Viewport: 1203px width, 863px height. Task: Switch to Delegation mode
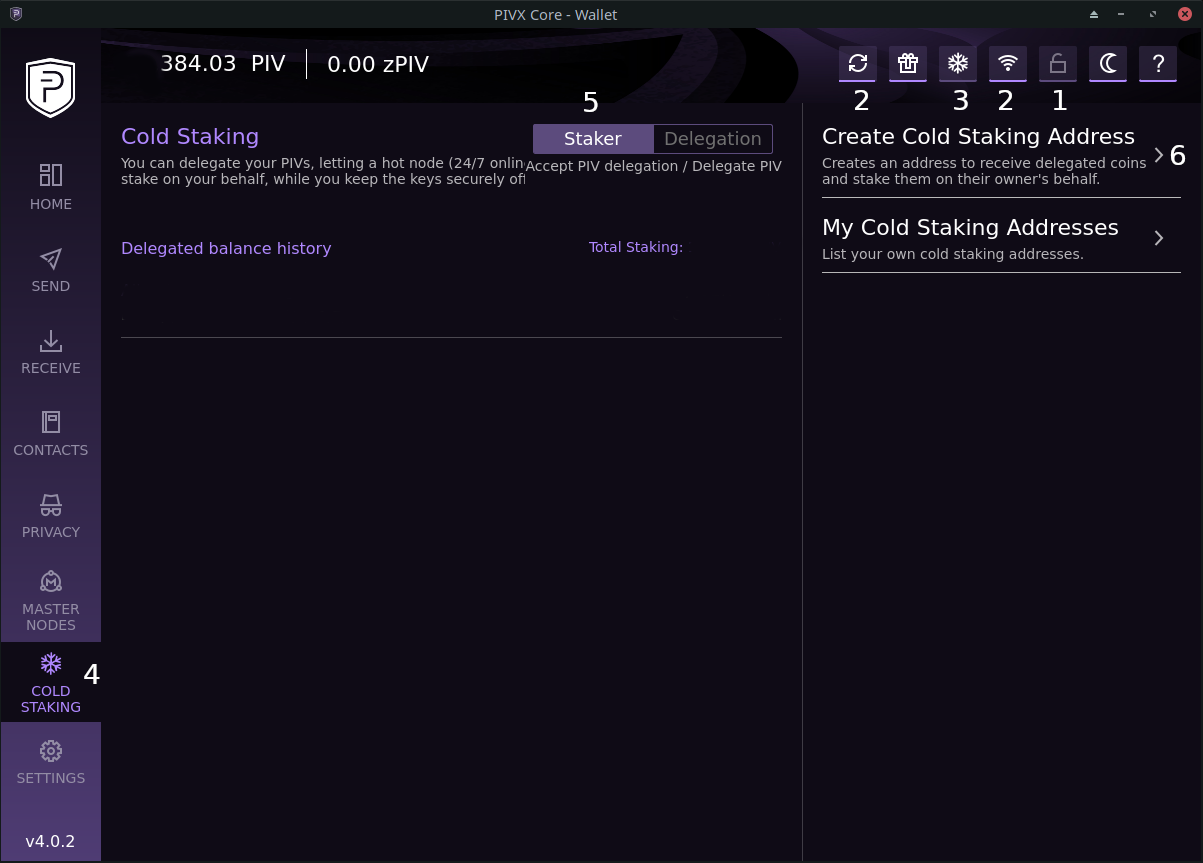coord(712,139)
